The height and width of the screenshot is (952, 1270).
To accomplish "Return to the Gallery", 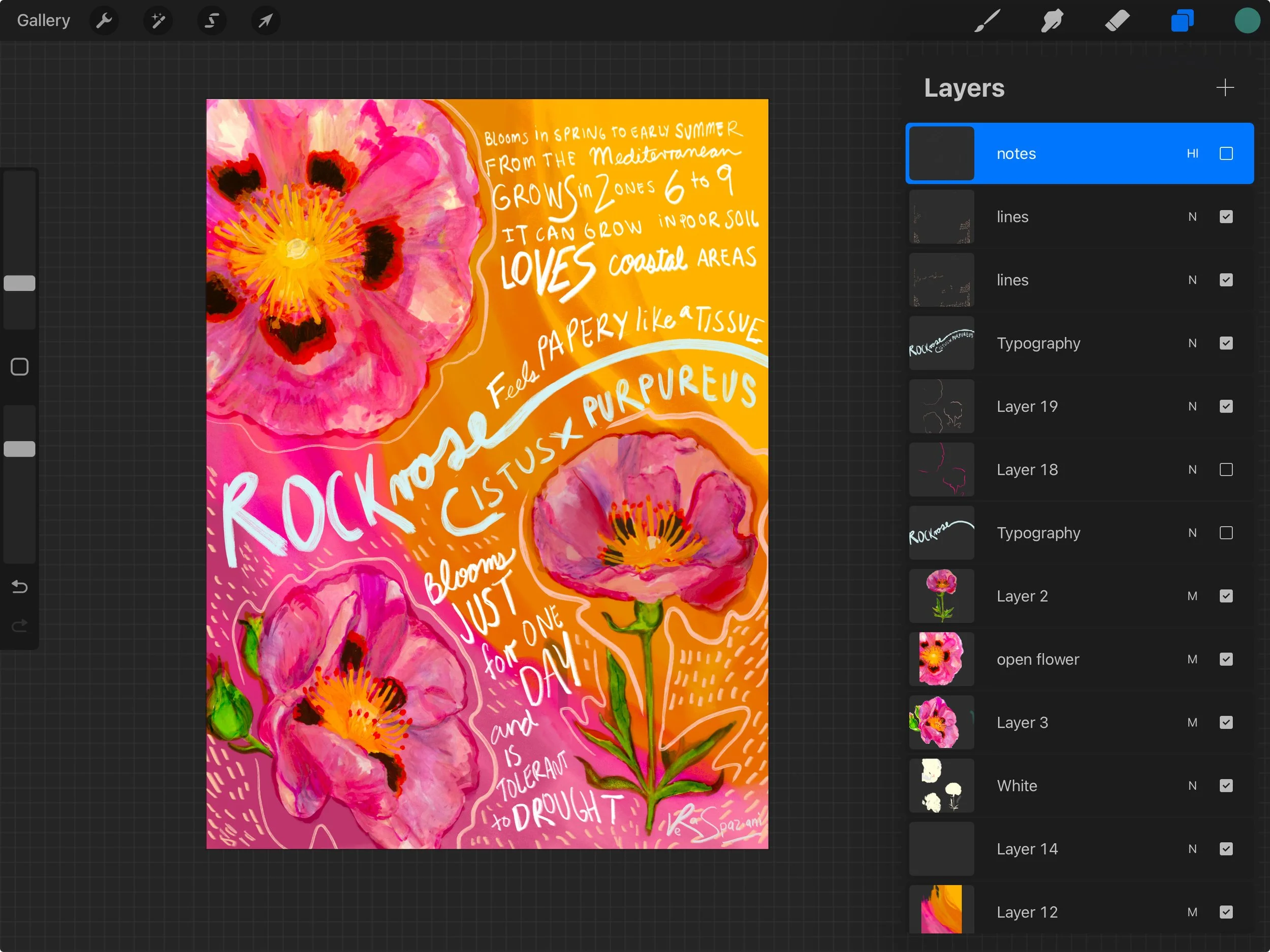I will click(x=44, y=21).
